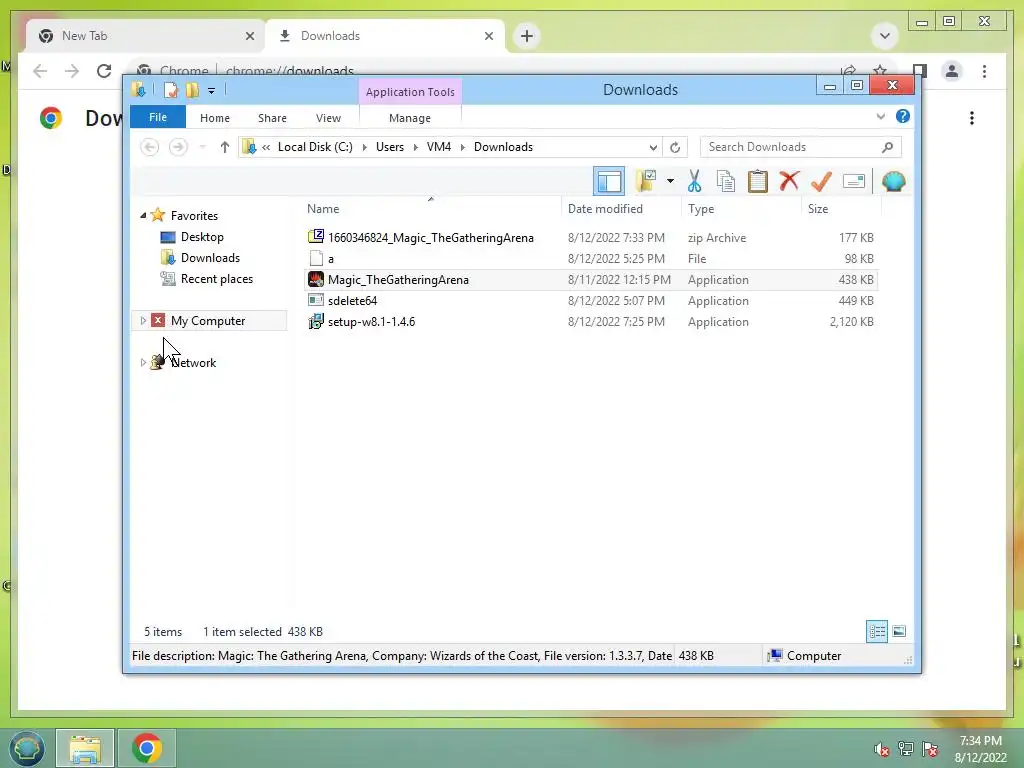Select the sdelete64 application file
1024x768 pixels.
[590, 300]
